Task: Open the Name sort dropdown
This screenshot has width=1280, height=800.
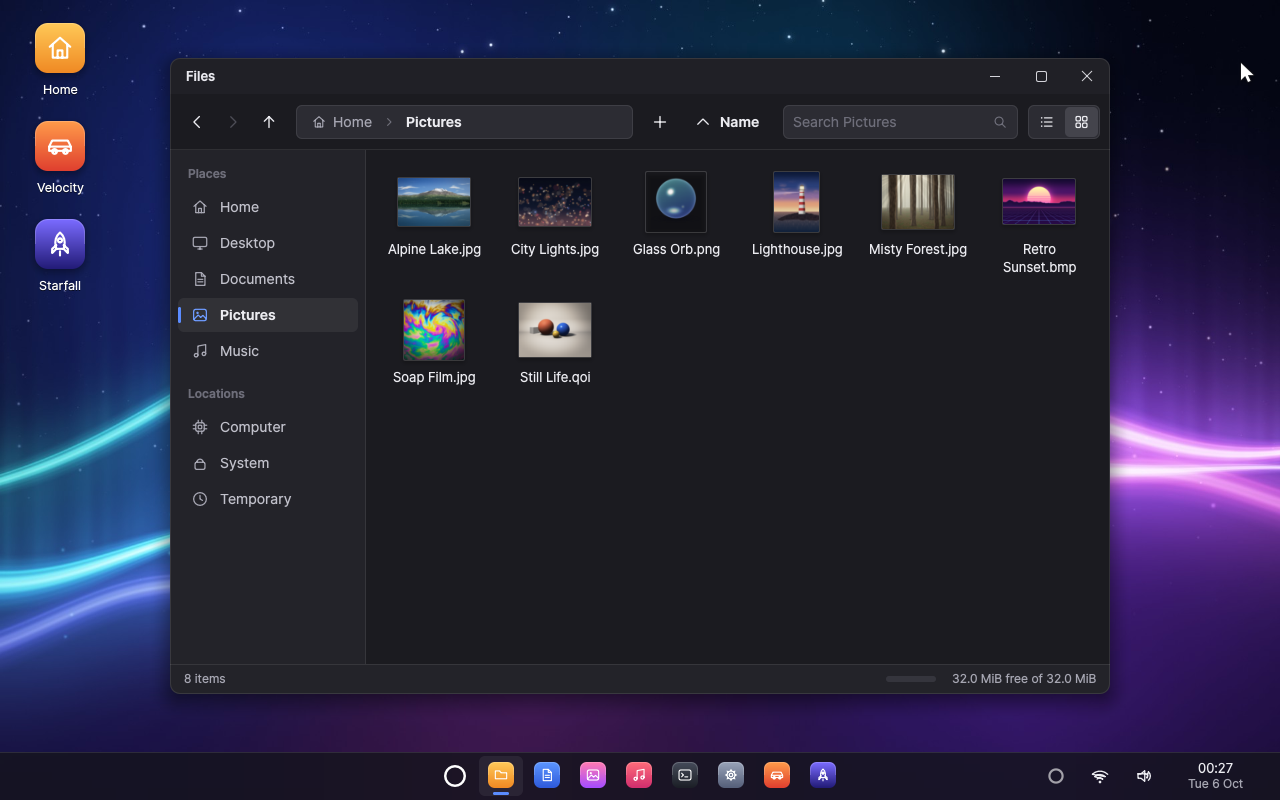Action: point(739,122)
